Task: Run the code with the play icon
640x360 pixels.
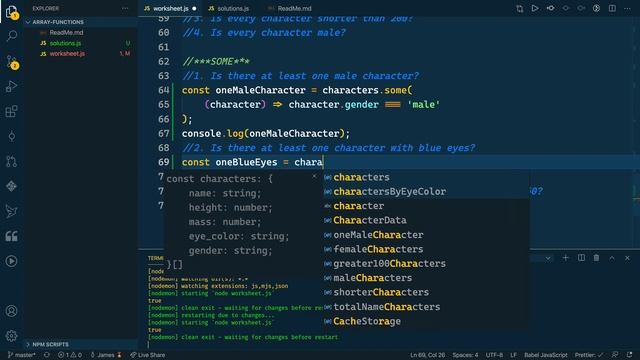Action: tap(535, 8)
